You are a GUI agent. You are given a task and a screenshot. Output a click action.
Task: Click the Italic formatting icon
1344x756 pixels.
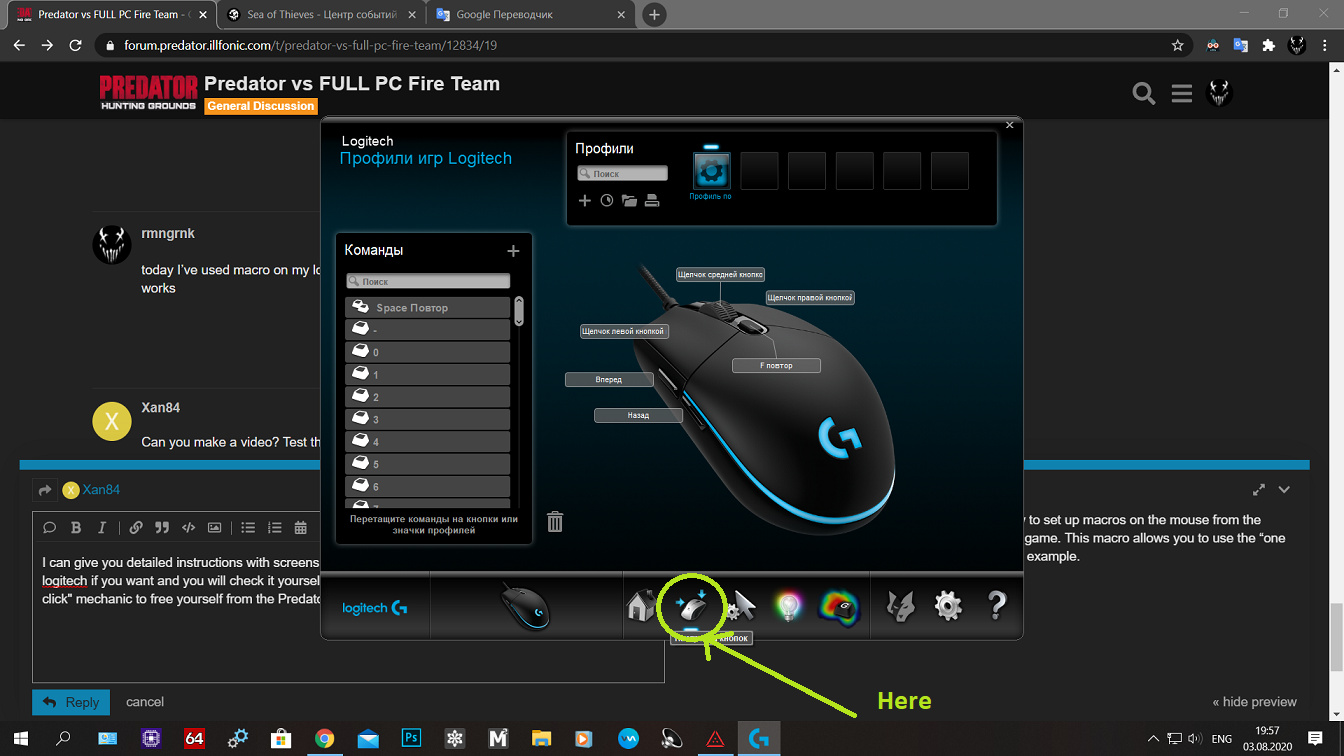101,528
